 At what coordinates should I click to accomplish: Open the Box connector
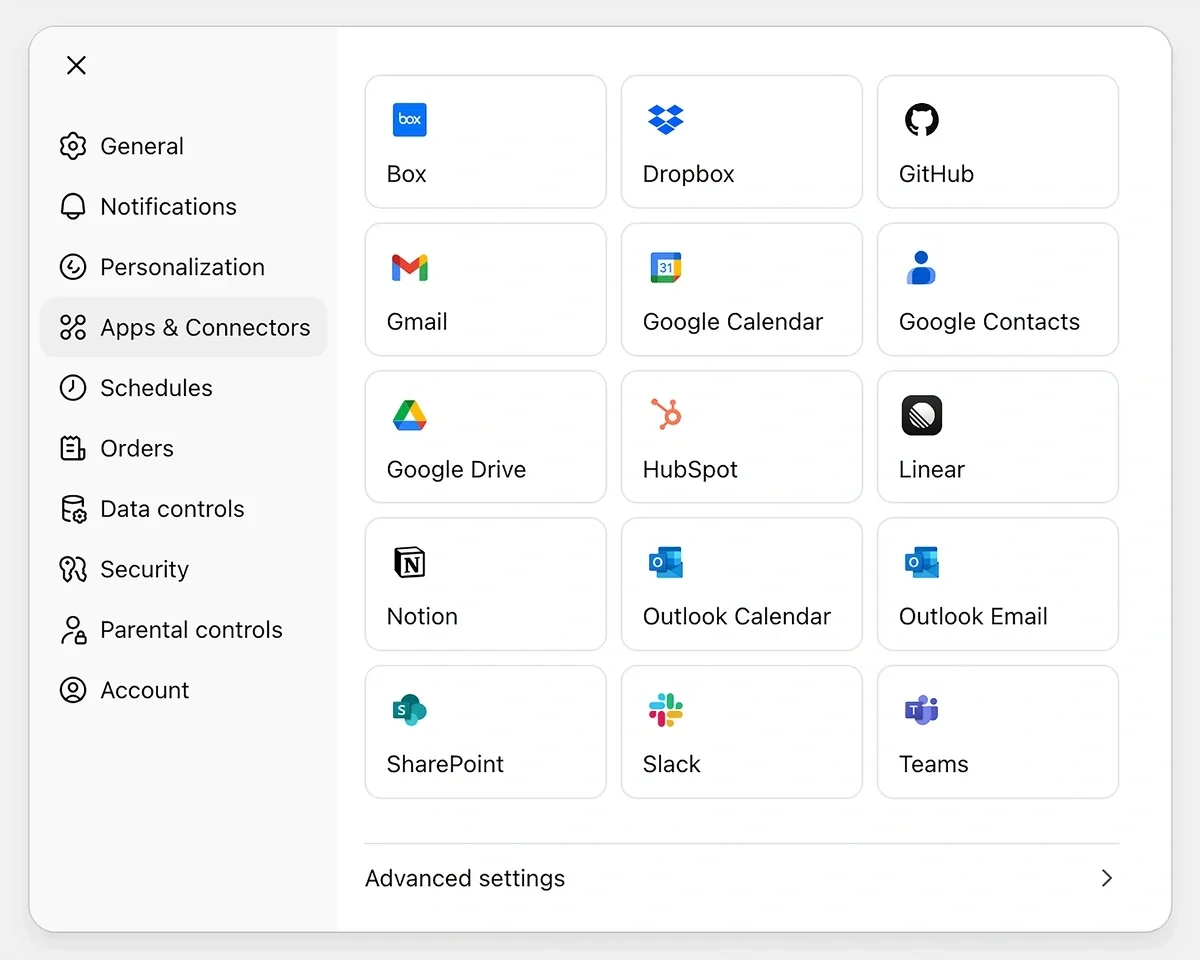485,141
